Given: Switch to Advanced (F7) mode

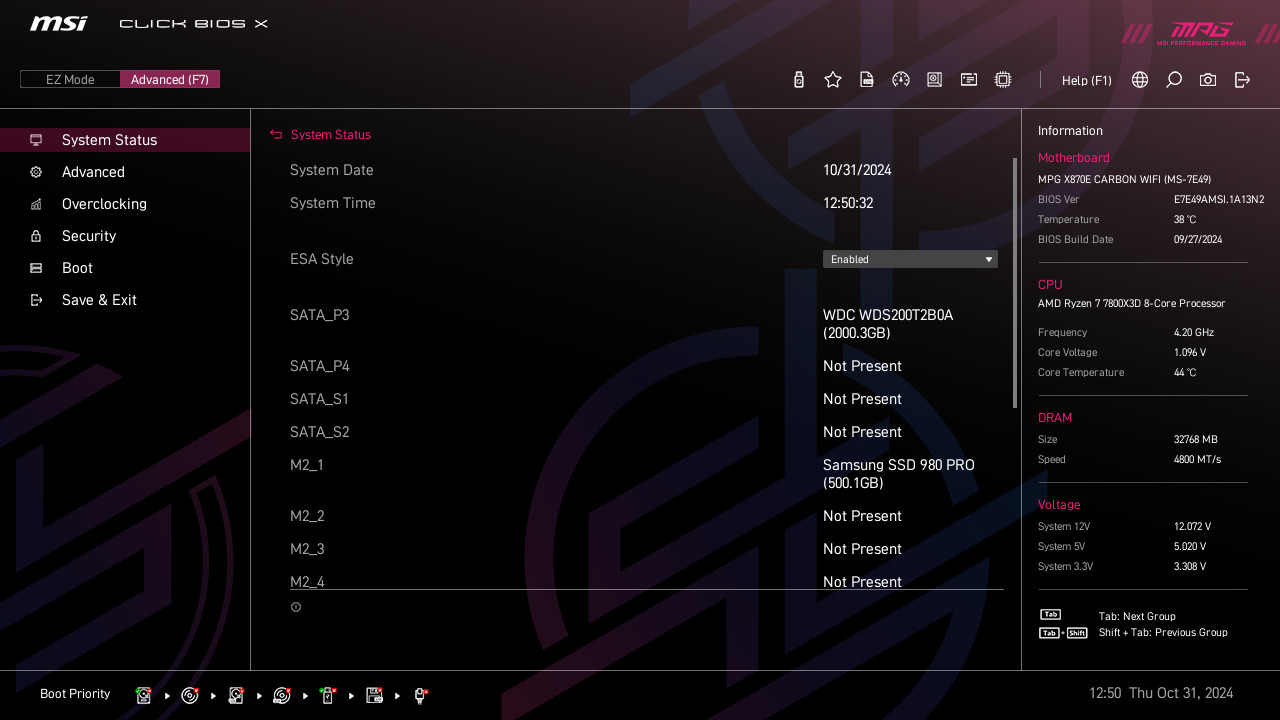Looking at the screenshot, I should (x=170, y=79).
